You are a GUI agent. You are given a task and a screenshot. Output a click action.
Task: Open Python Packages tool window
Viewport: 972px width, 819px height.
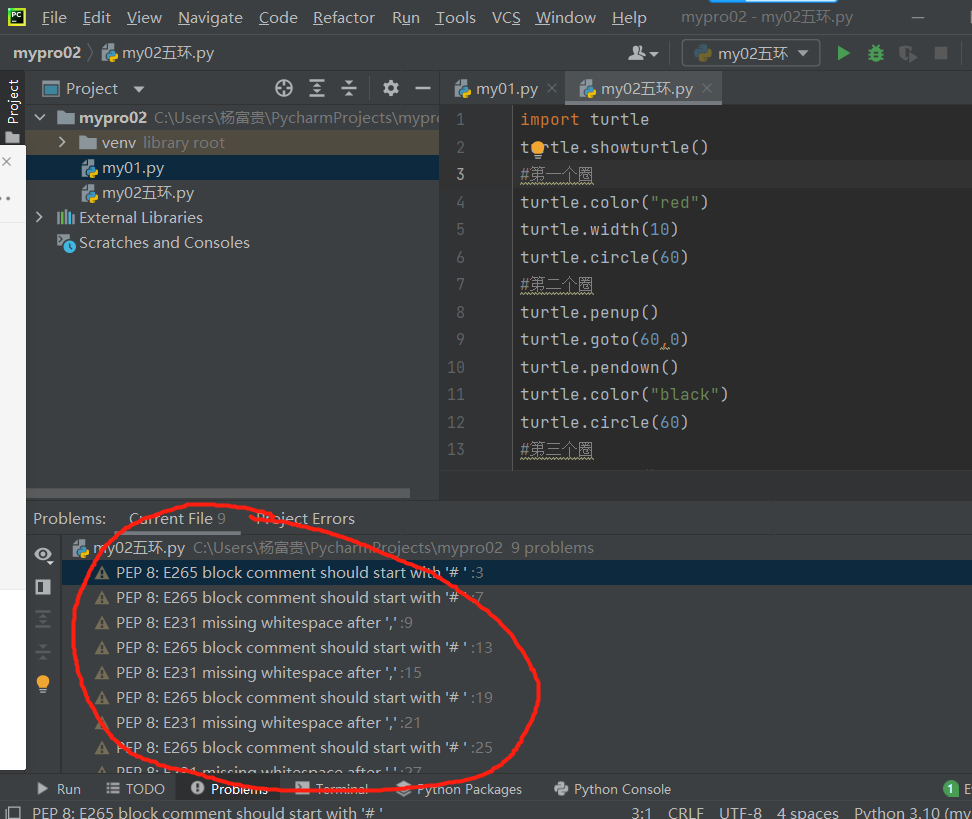[x=459, y=789]
